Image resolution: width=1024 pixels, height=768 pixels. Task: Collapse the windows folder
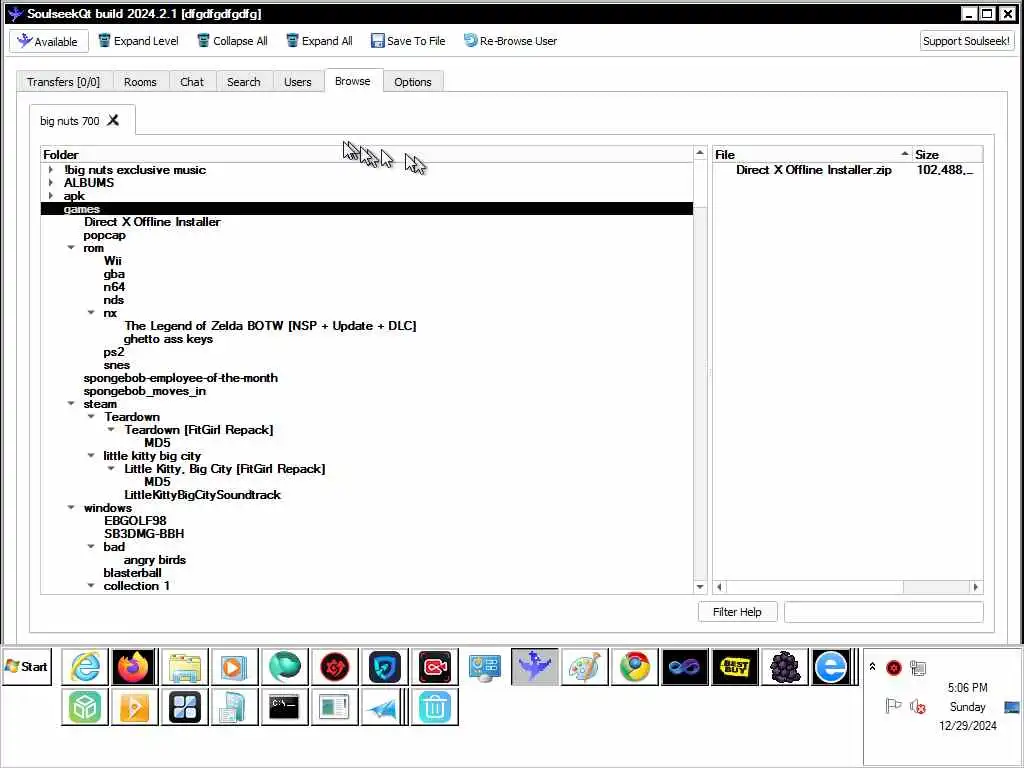tap(71, 507)
